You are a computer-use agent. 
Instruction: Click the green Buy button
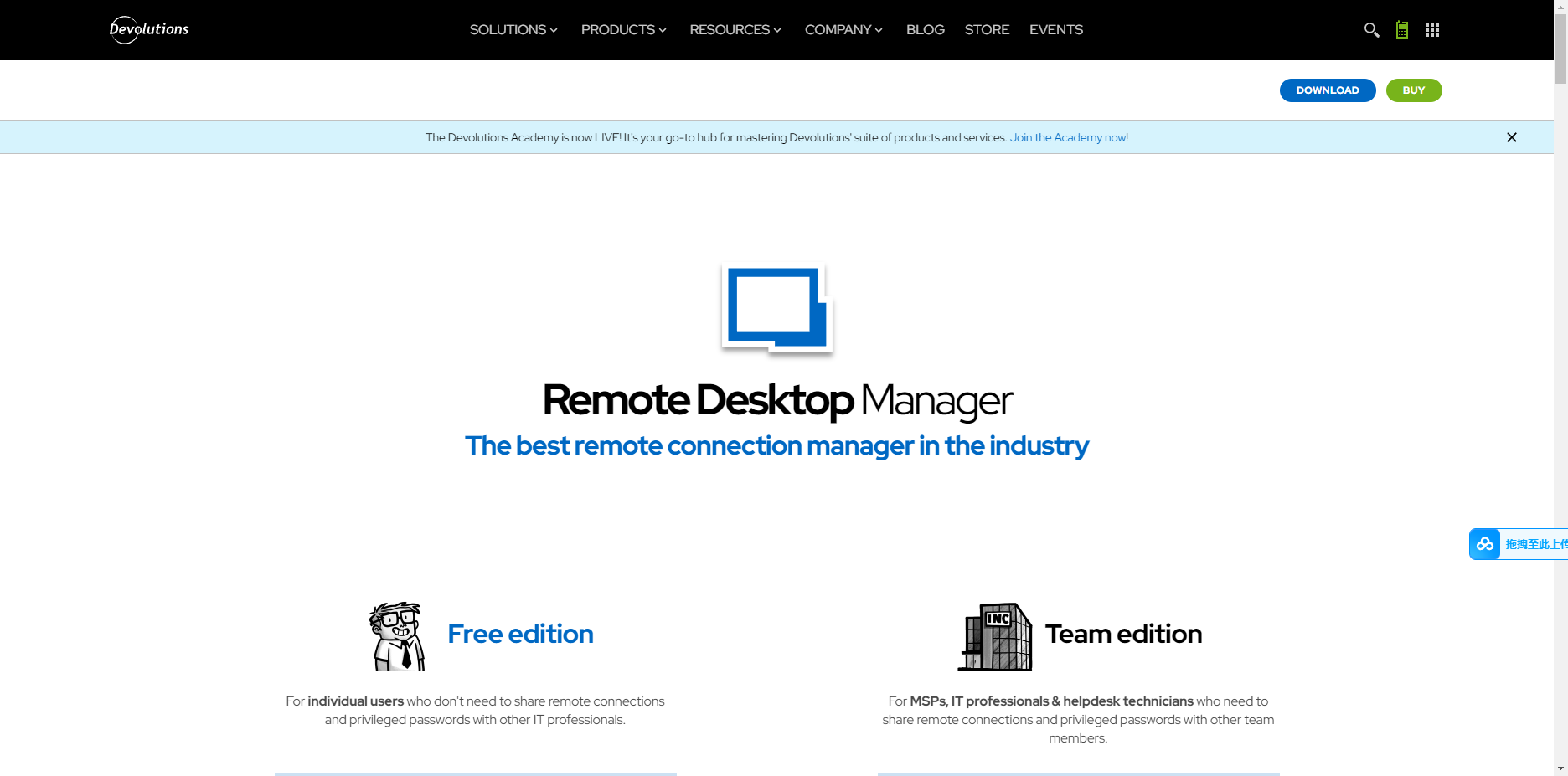[1414, 90]
